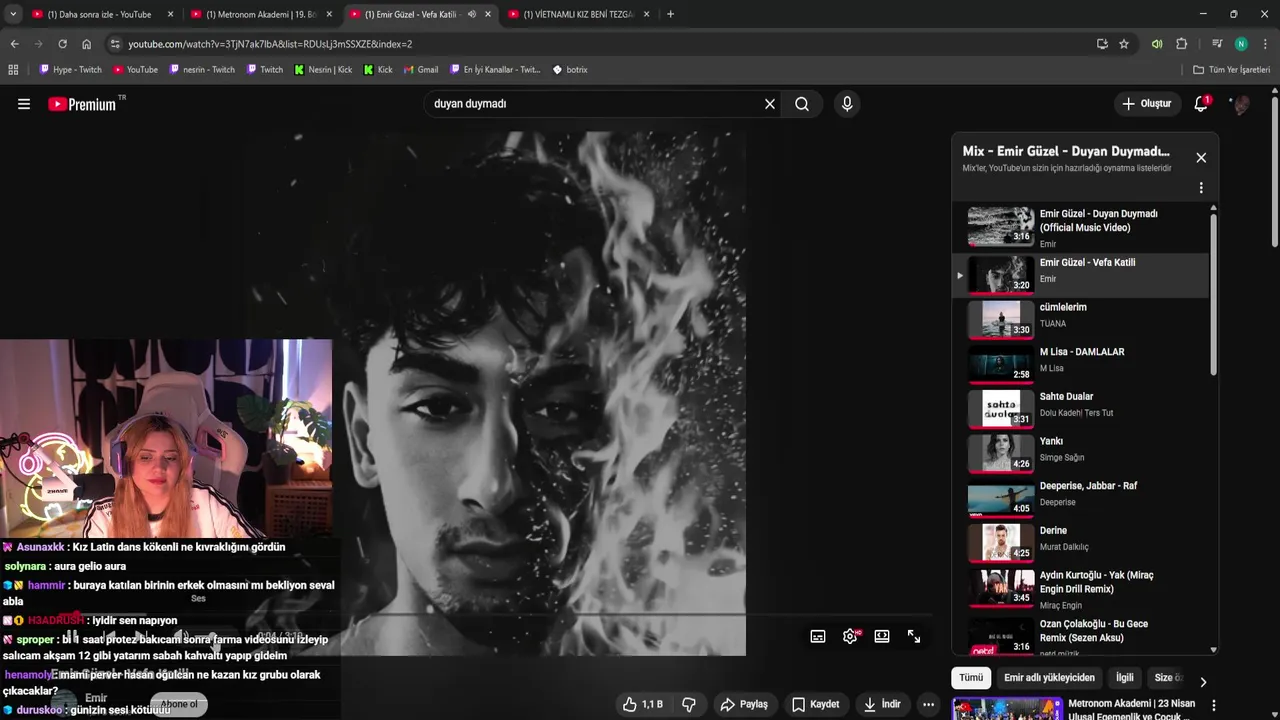Clear the search box text

770,104
